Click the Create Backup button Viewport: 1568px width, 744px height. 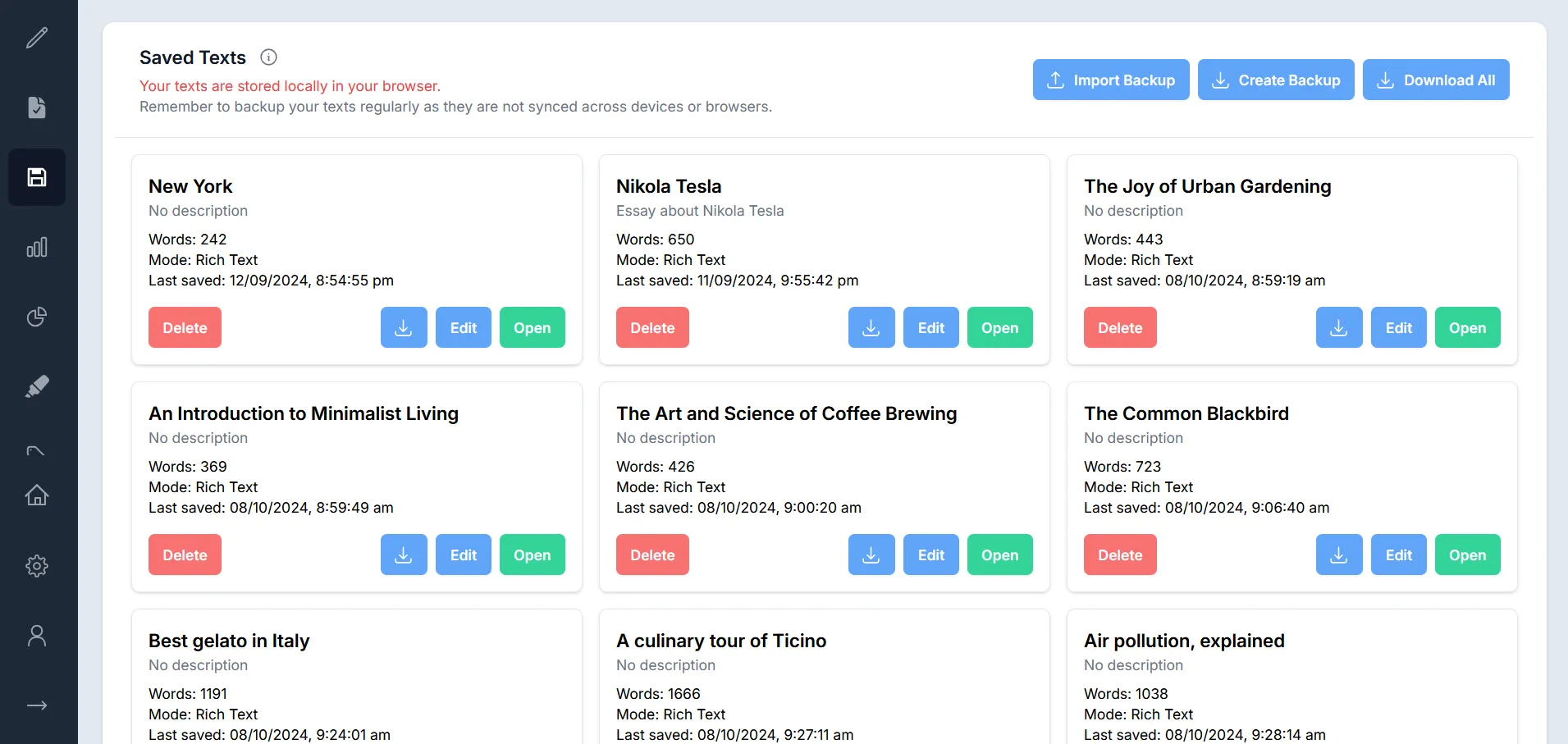click(1276, 80)
